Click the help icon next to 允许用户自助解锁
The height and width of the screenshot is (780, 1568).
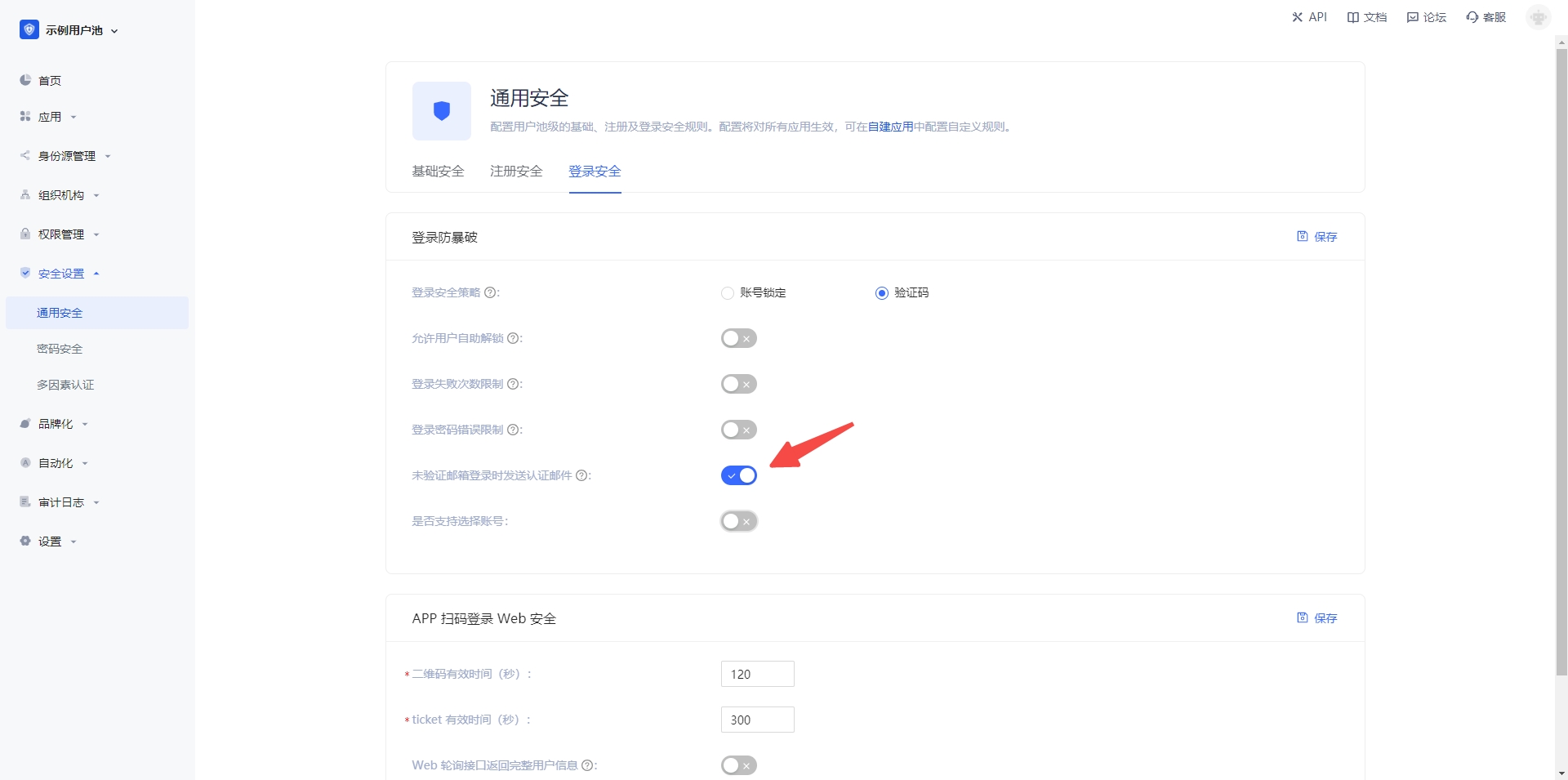pyautogui.click(x=513, y=338)
